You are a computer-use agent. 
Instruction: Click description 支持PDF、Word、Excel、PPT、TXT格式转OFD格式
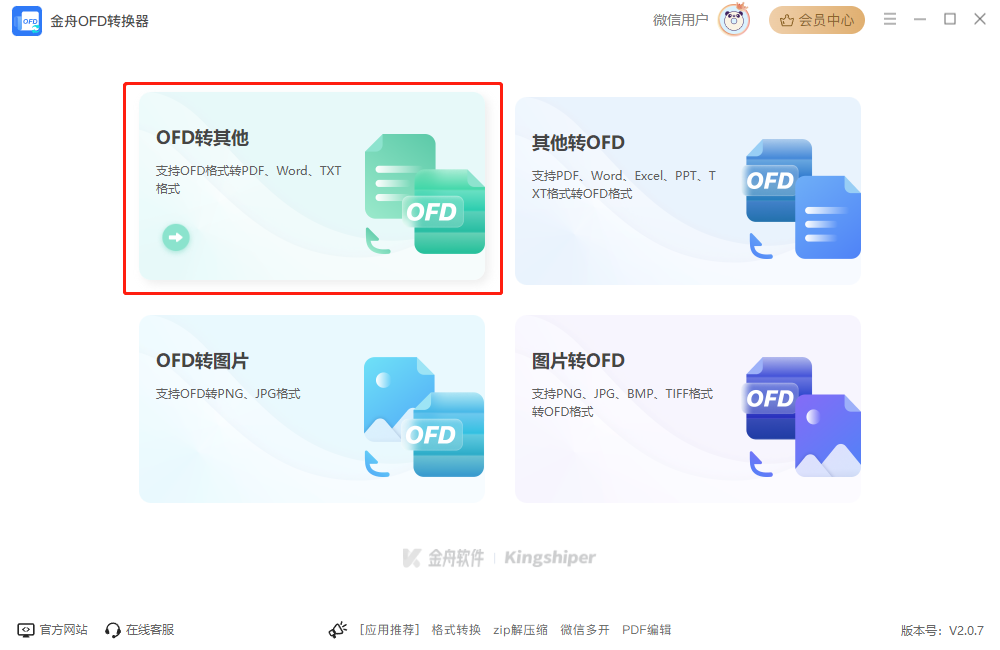point(624,184)
